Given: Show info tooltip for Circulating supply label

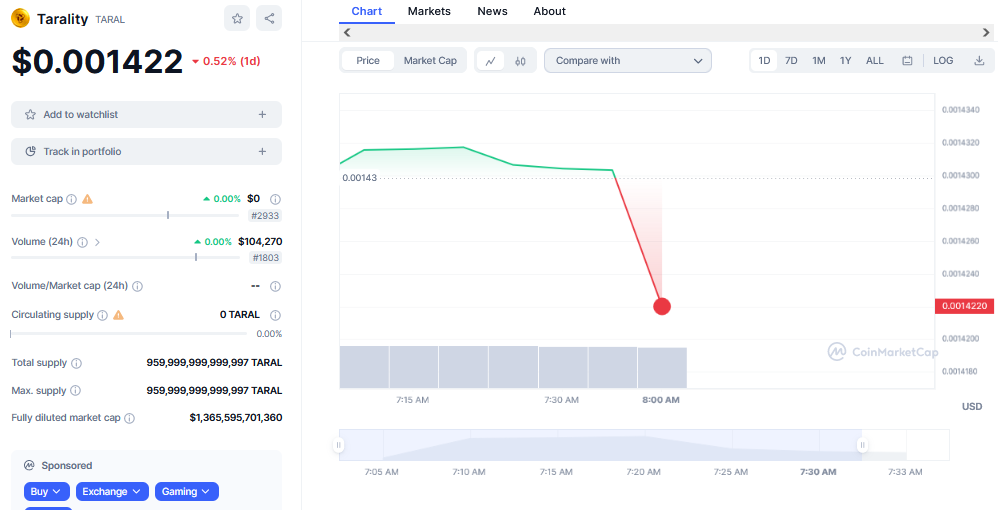Looking at the screenshot, I should click(x=102, y=315).
